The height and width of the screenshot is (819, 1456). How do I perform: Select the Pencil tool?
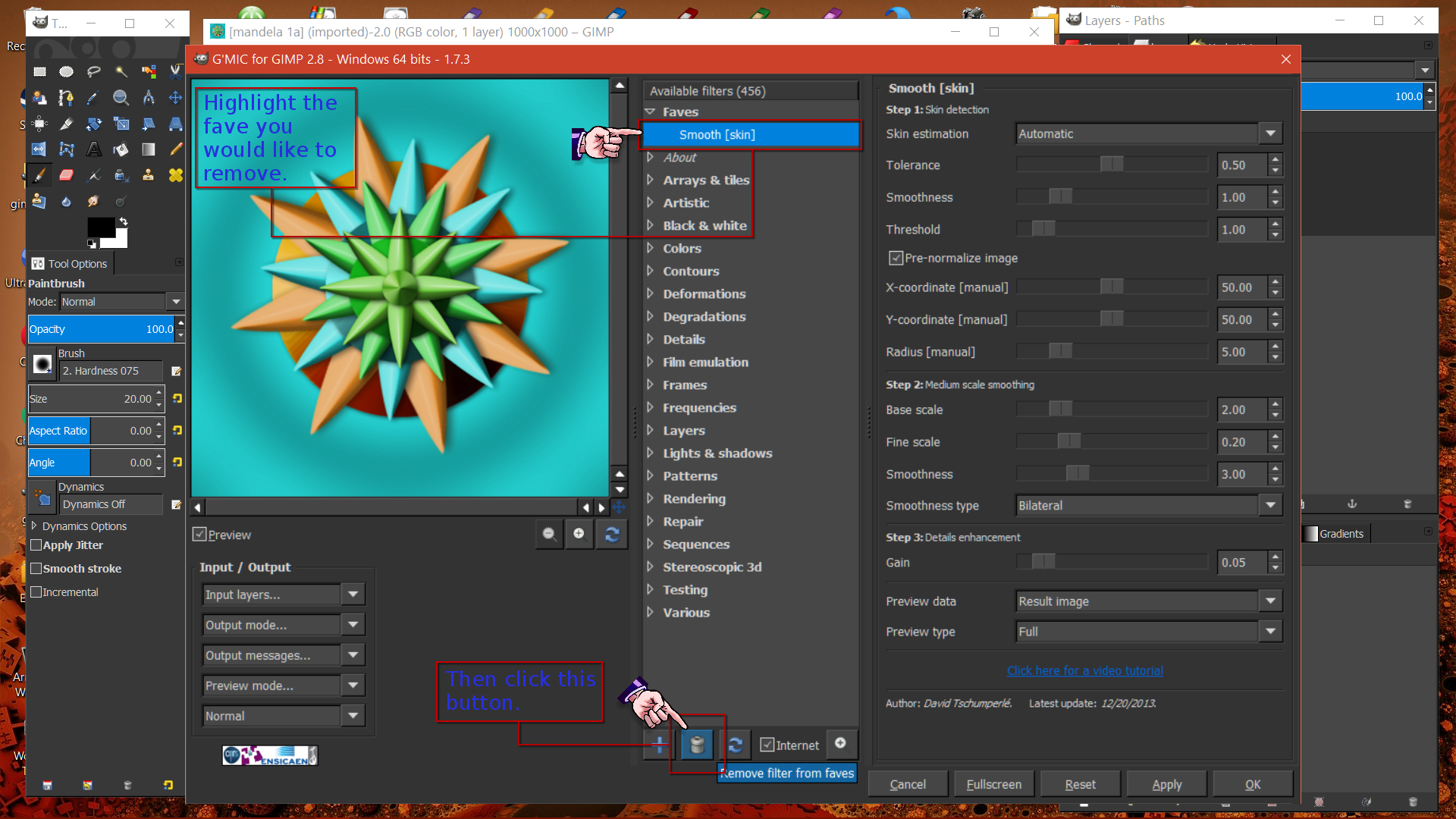(x=175, y=149)
